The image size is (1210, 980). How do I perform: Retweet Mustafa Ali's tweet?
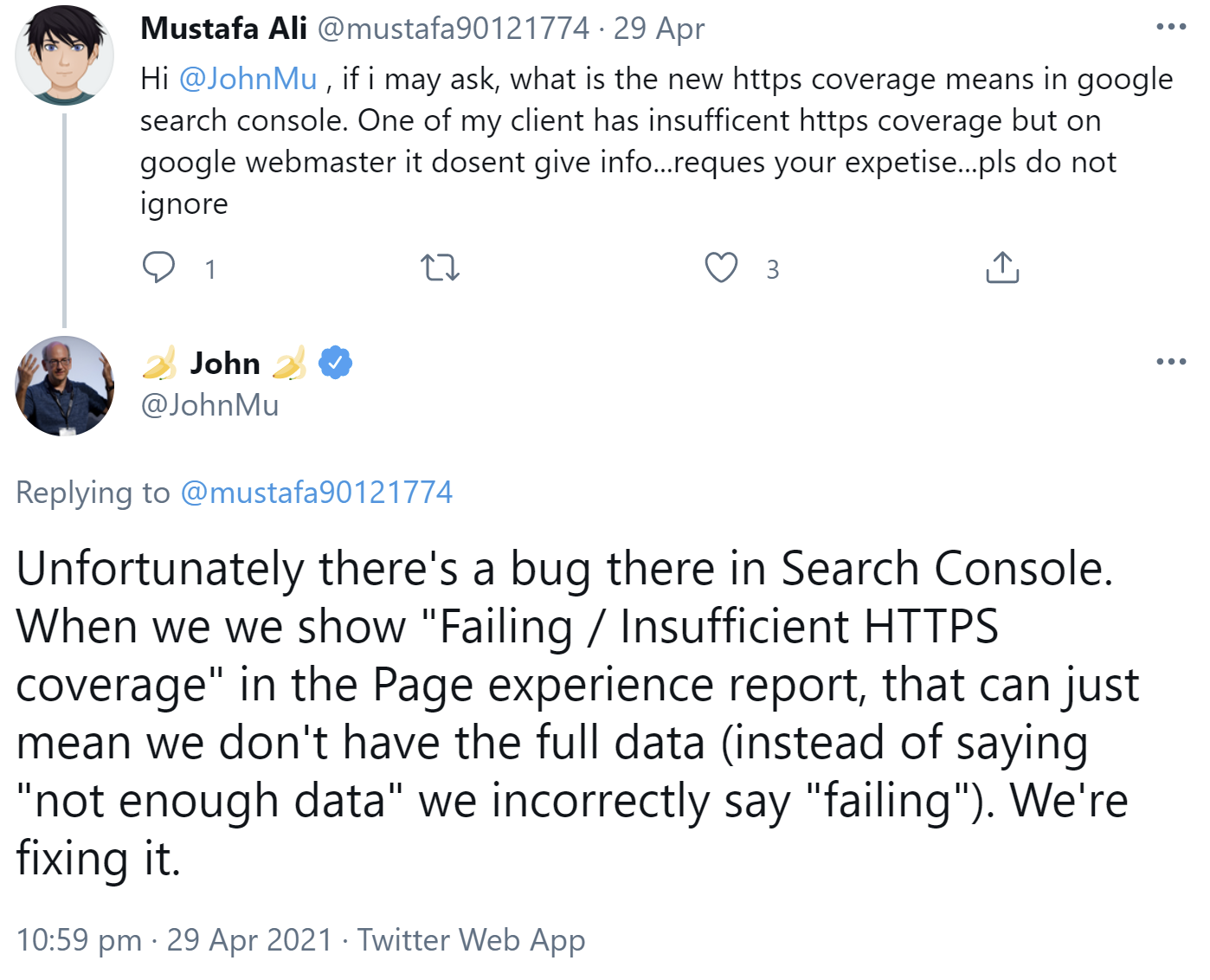point(440,268)
